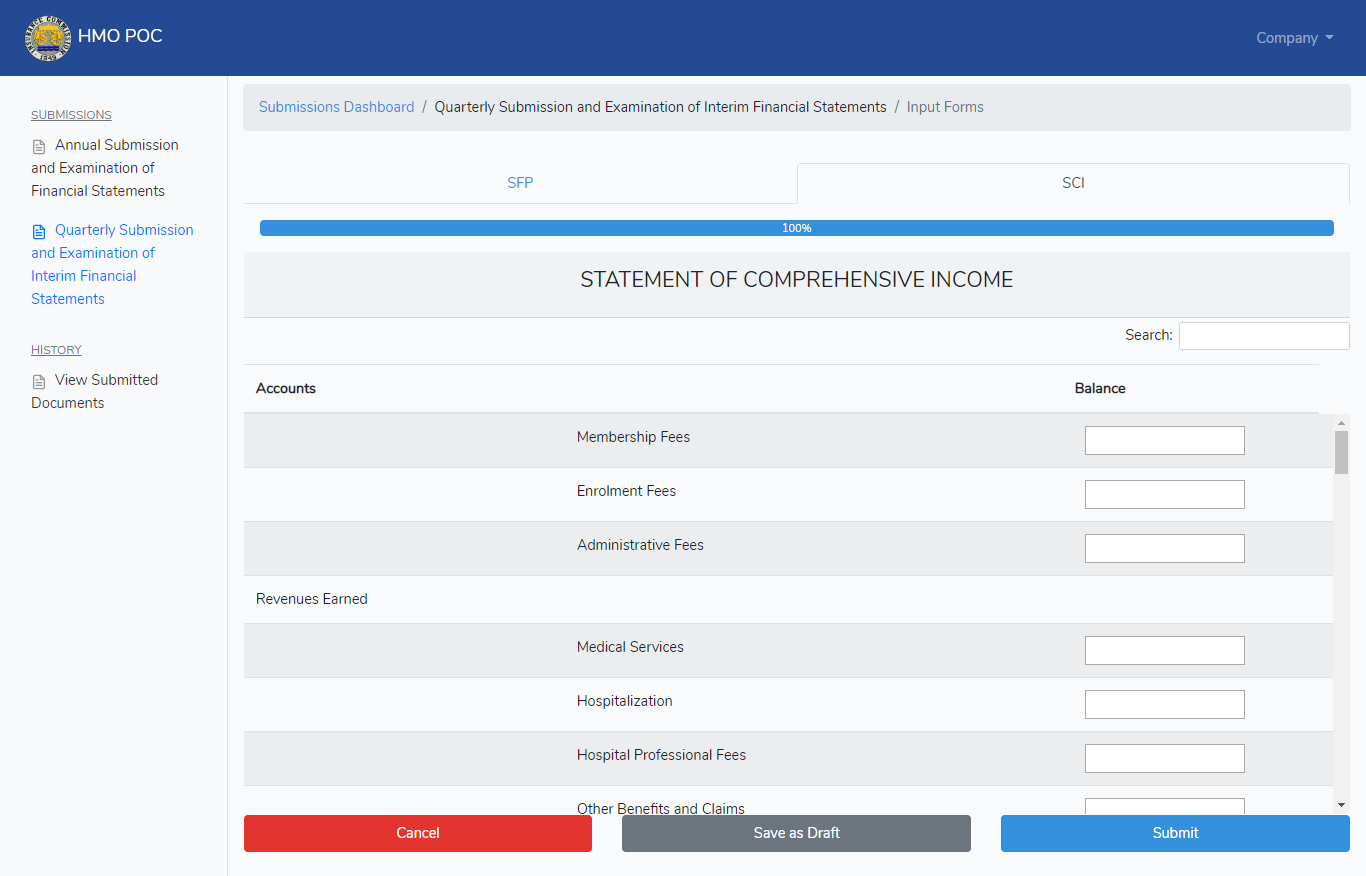Image resolution: width=1366 pixels, height=876 pixels.
Task: Click the Accounts column header
Action: (286, 388)
